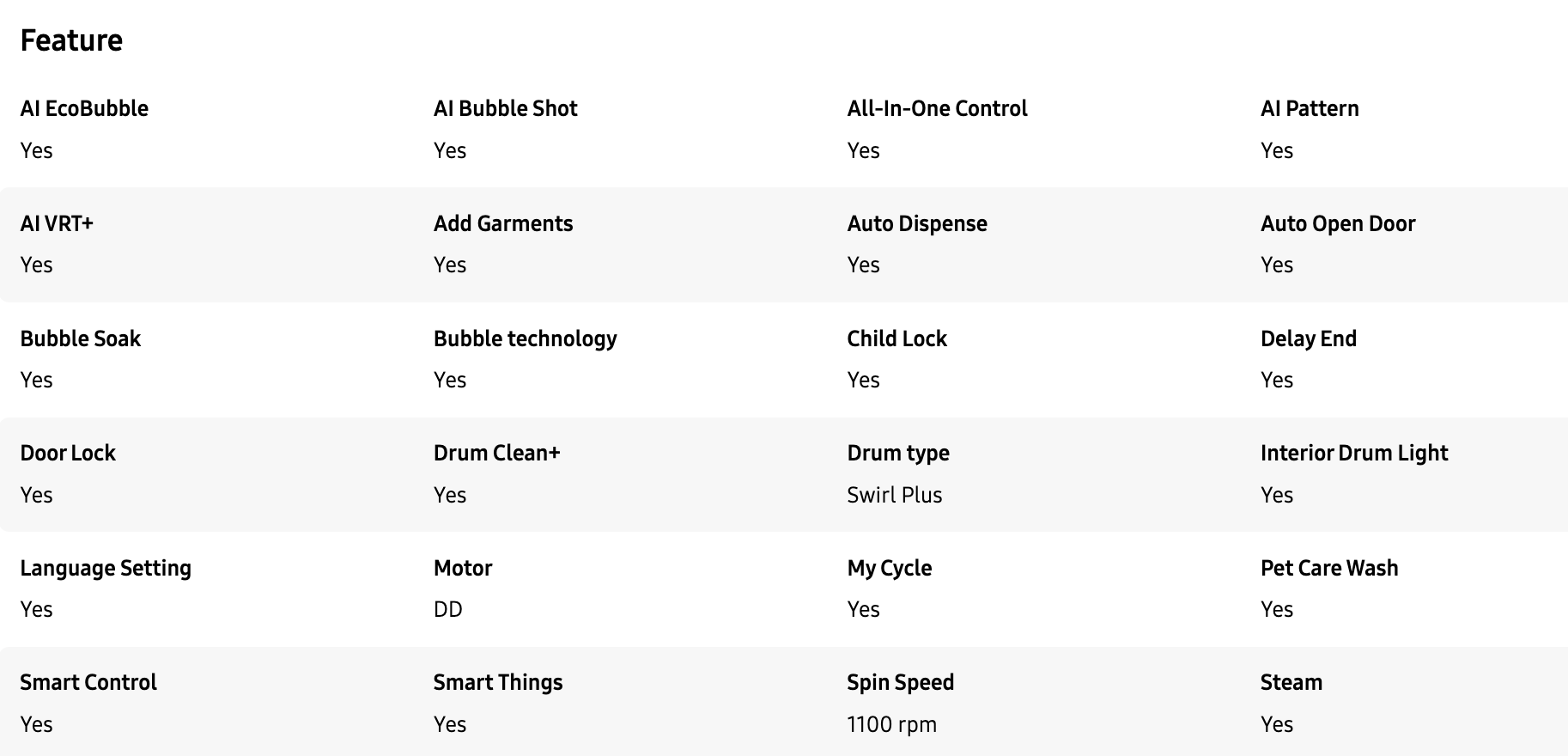
Task: Select the Bubble Soak label
Action: [81, 338]
